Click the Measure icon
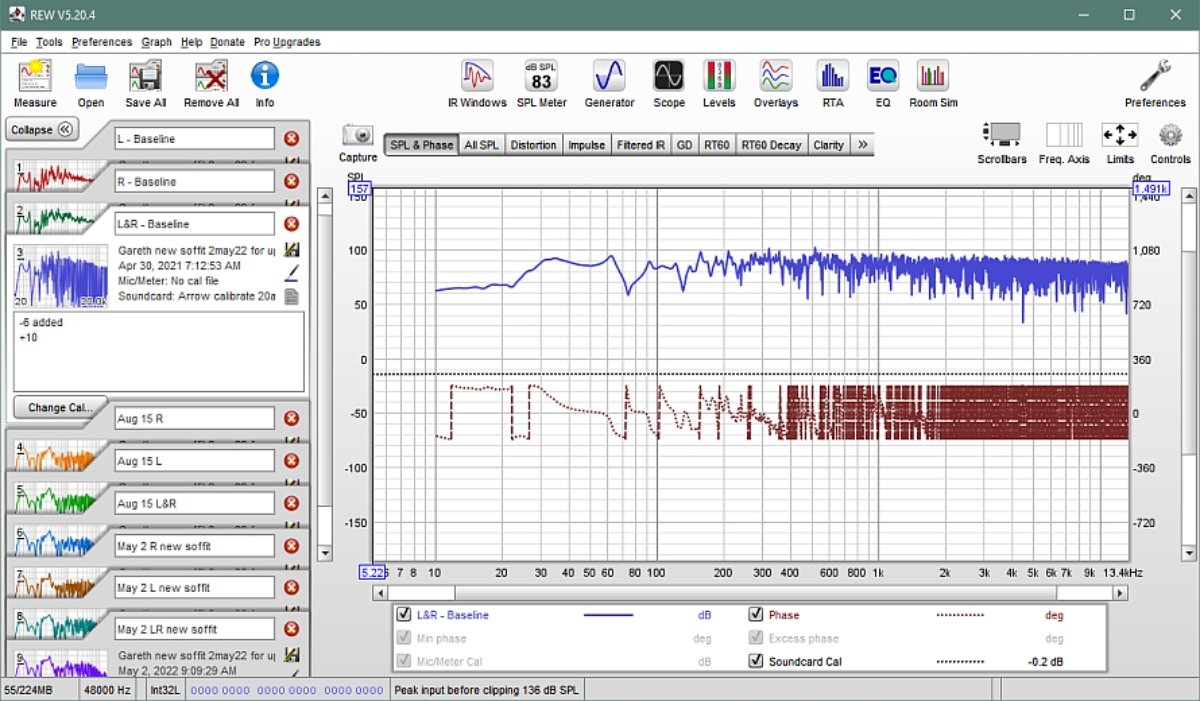 click(35, 77)
